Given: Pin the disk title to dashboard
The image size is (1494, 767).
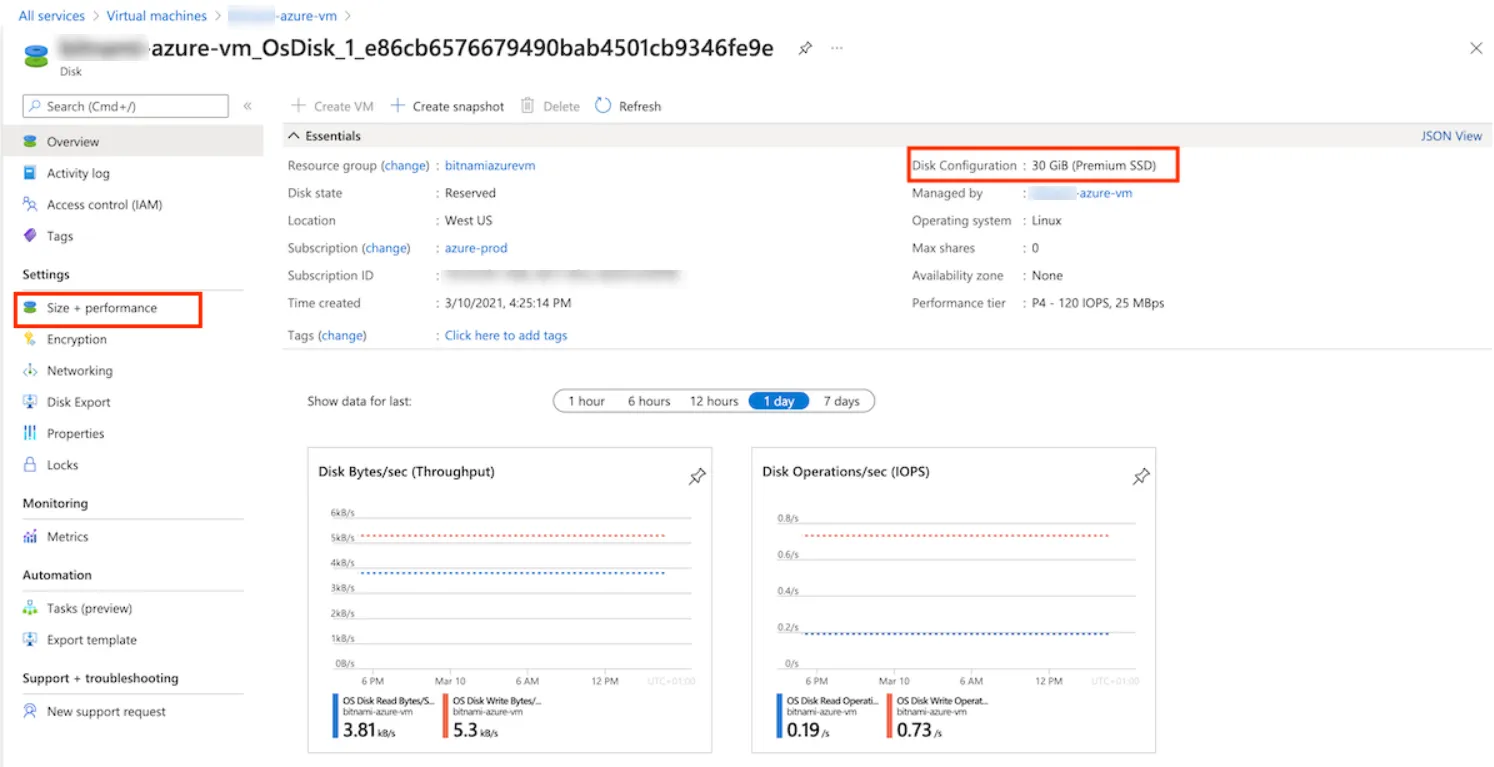Looking at the screenshot, I should [x=805, y=48].
